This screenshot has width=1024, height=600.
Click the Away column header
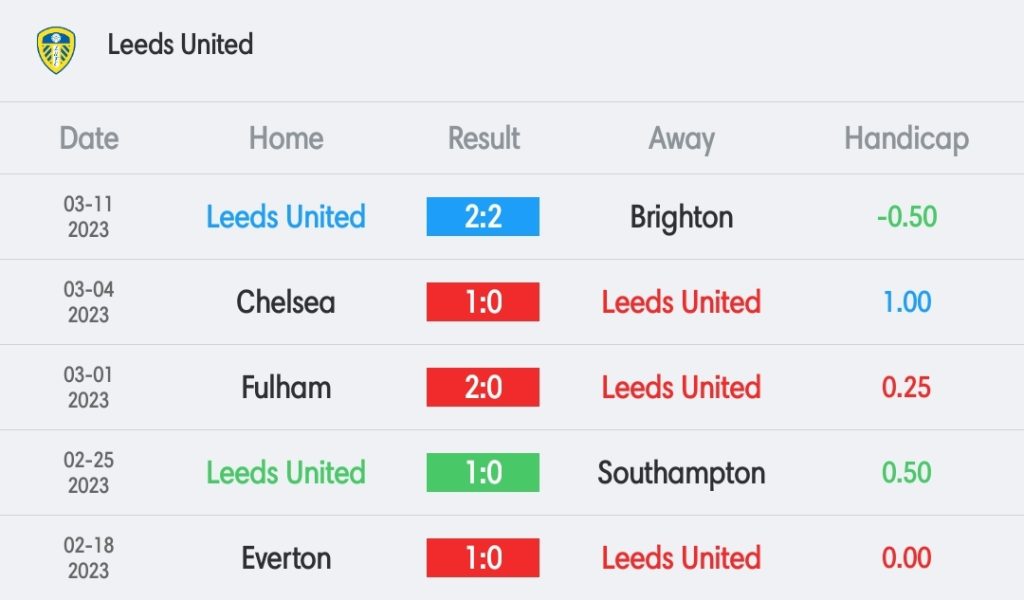coord(681,139)
